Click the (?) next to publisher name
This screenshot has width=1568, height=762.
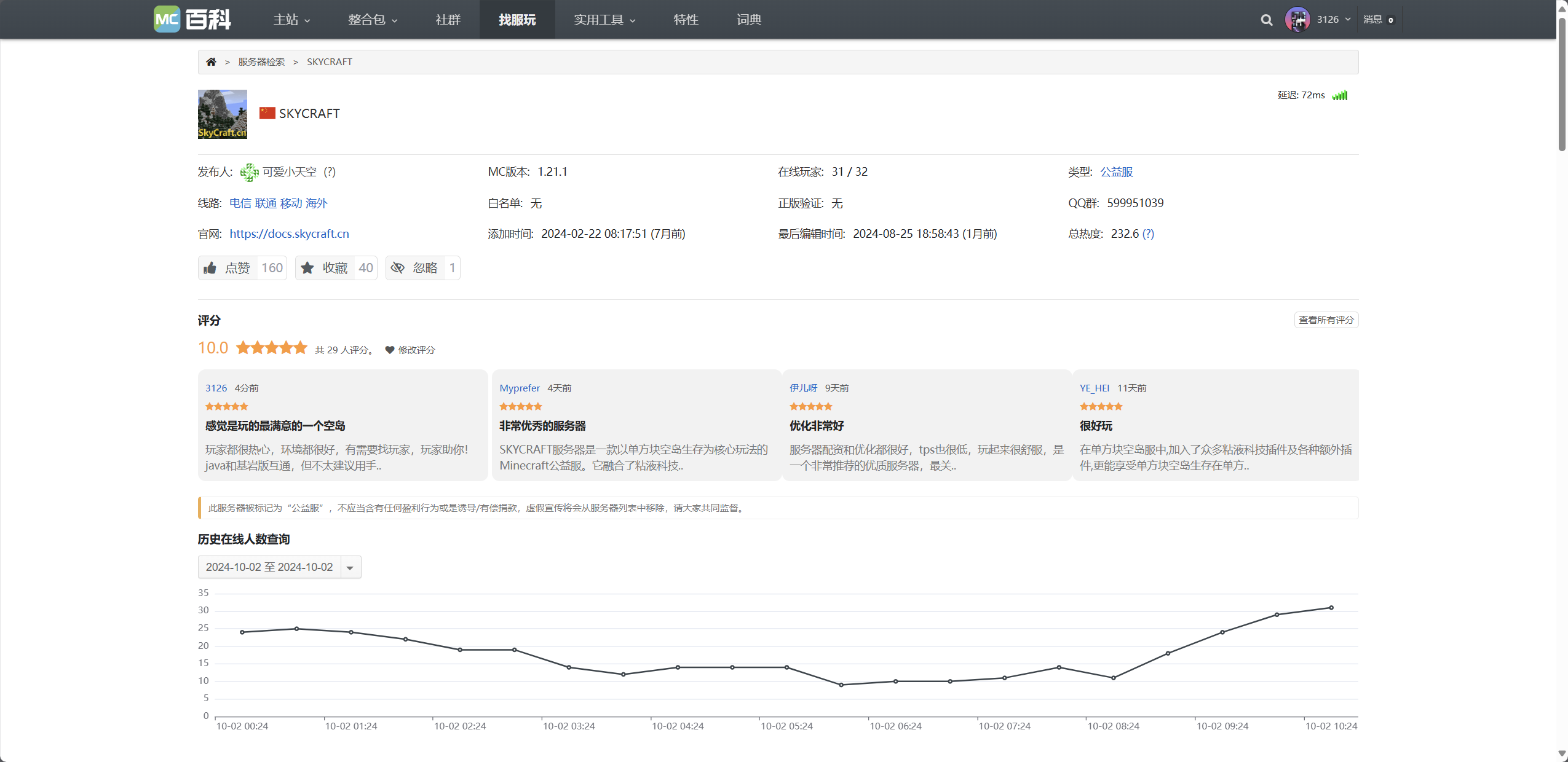tap(330, 172)
